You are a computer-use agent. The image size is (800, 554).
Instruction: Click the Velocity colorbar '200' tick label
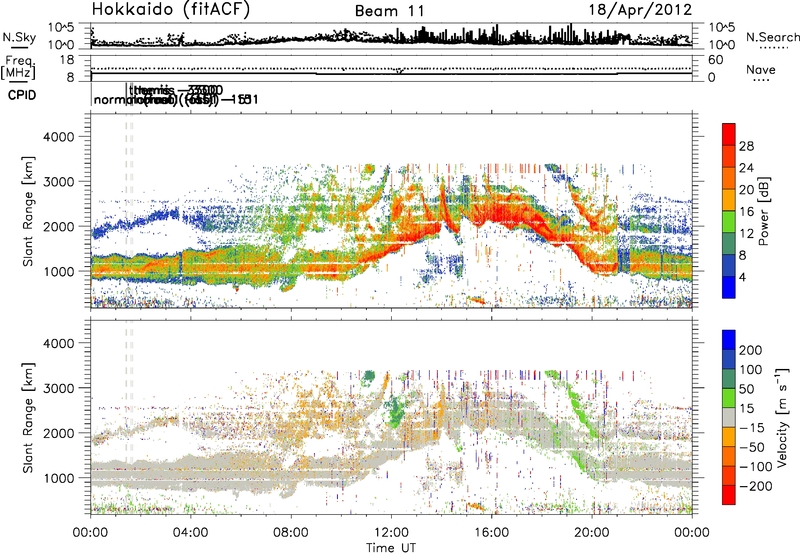click(x=751, y=350)
